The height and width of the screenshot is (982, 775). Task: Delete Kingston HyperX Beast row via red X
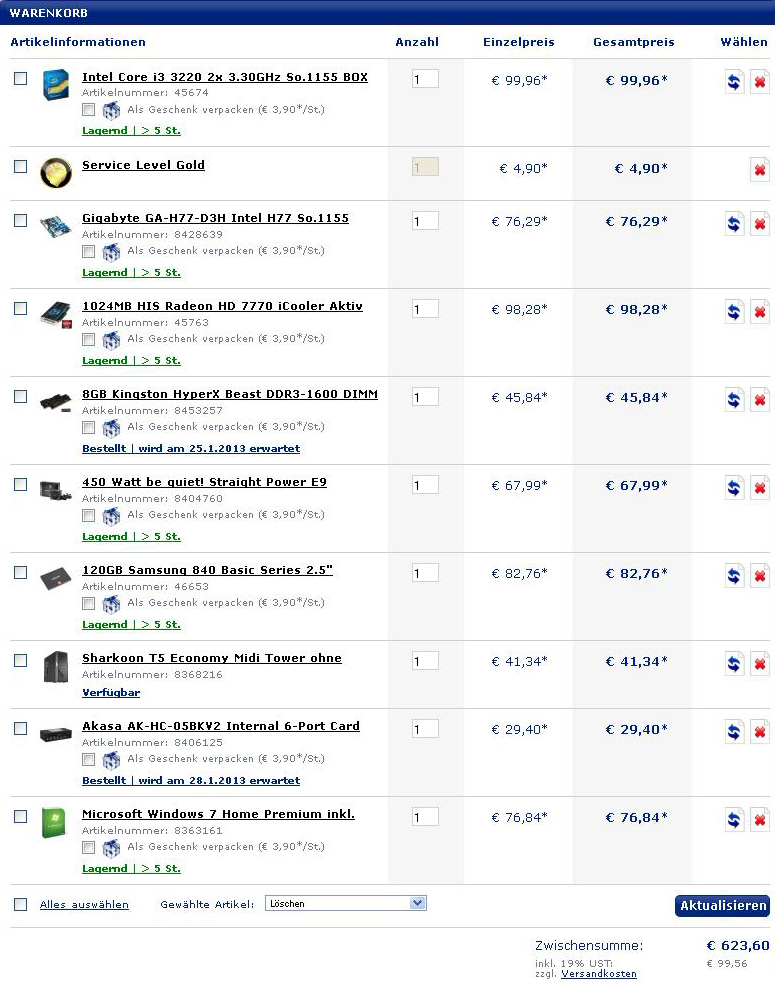[760, 399]
